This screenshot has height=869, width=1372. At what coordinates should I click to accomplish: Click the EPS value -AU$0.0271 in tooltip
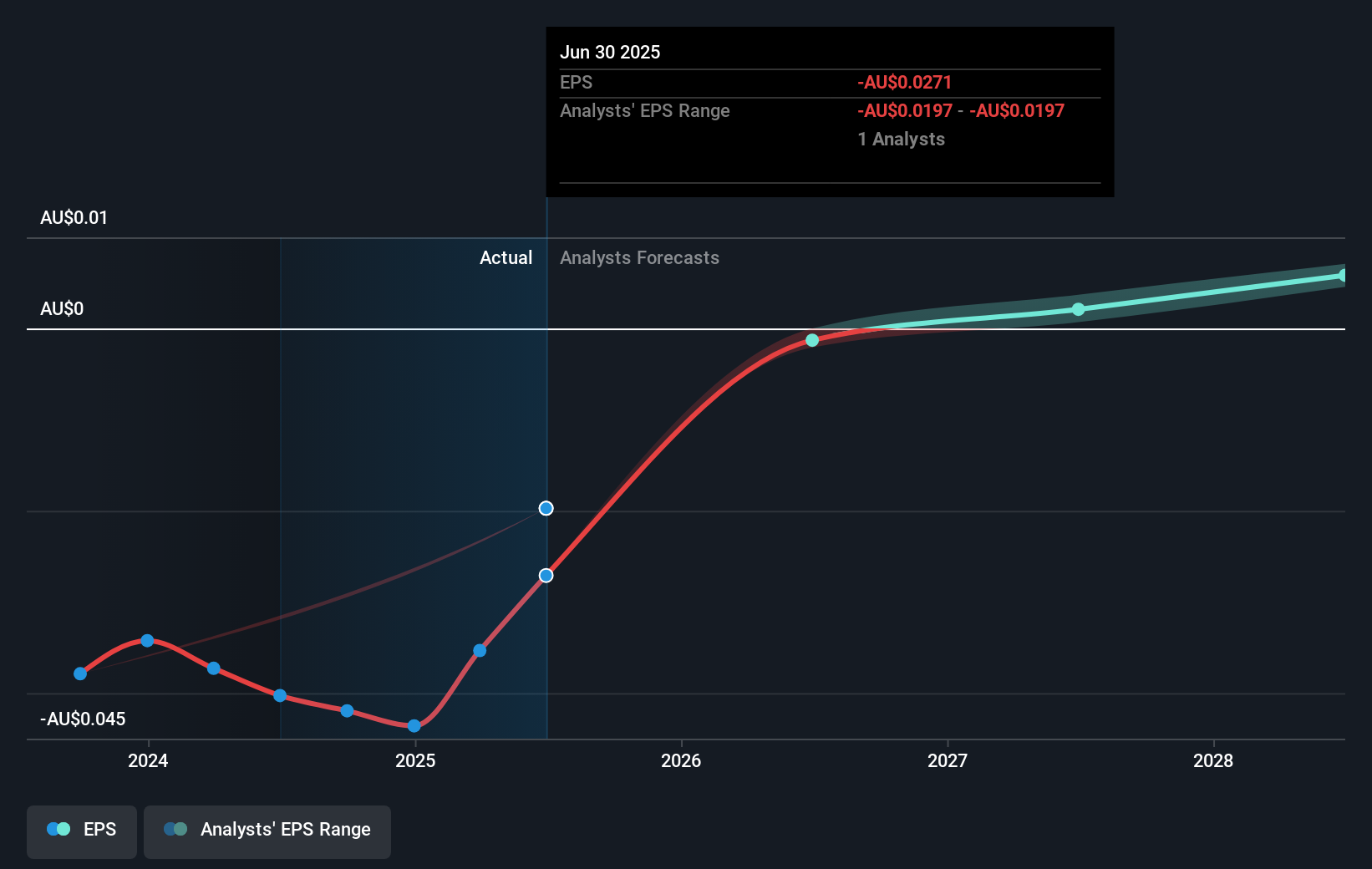[904, 82]
